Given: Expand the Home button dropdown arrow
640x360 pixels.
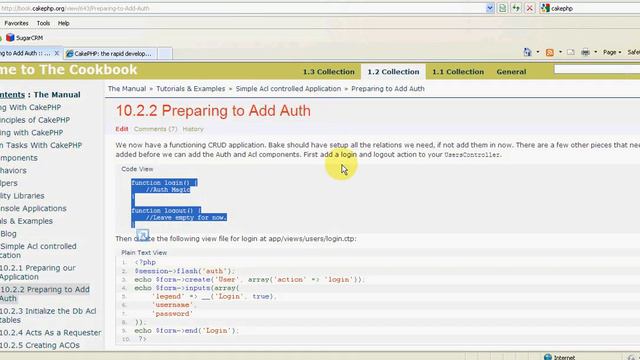Looking at the screenshot, I should tap(538, 52).
